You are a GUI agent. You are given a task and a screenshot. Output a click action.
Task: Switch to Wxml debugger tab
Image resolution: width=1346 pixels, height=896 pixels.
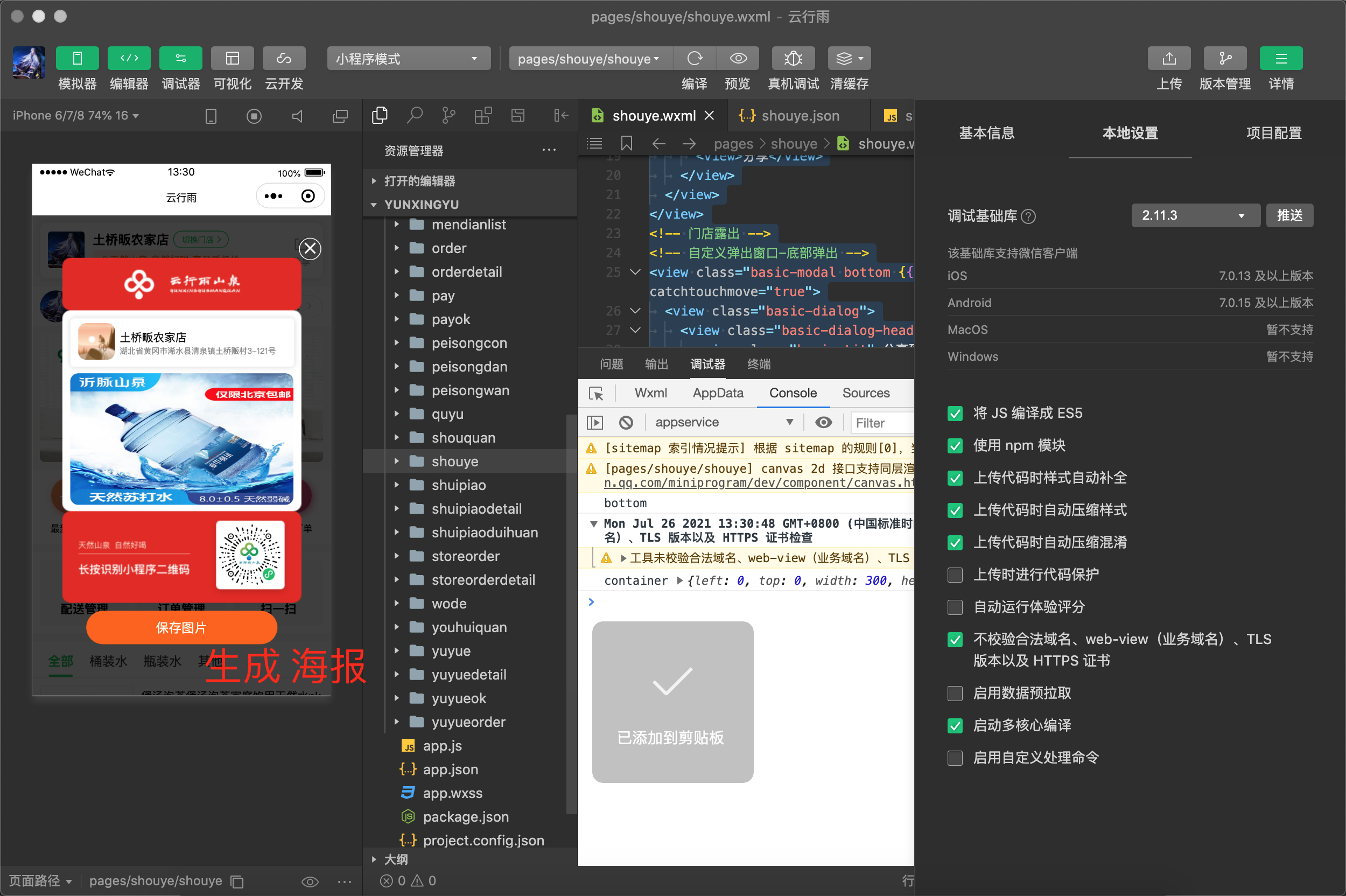coord(651,393)
